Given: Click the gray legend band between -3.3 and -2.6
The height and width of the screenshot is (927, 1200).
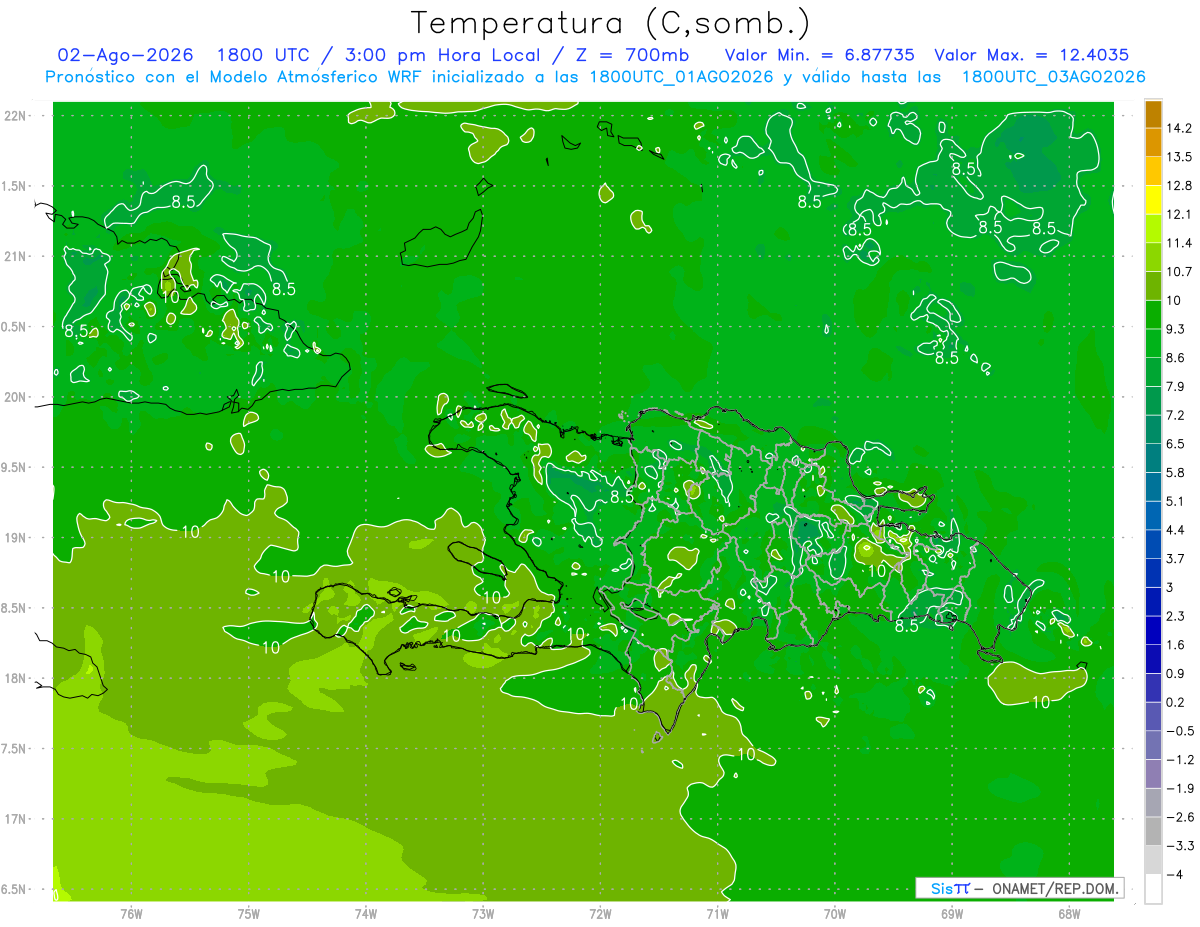Looking at the screenshot, I should coord(1153,831).
